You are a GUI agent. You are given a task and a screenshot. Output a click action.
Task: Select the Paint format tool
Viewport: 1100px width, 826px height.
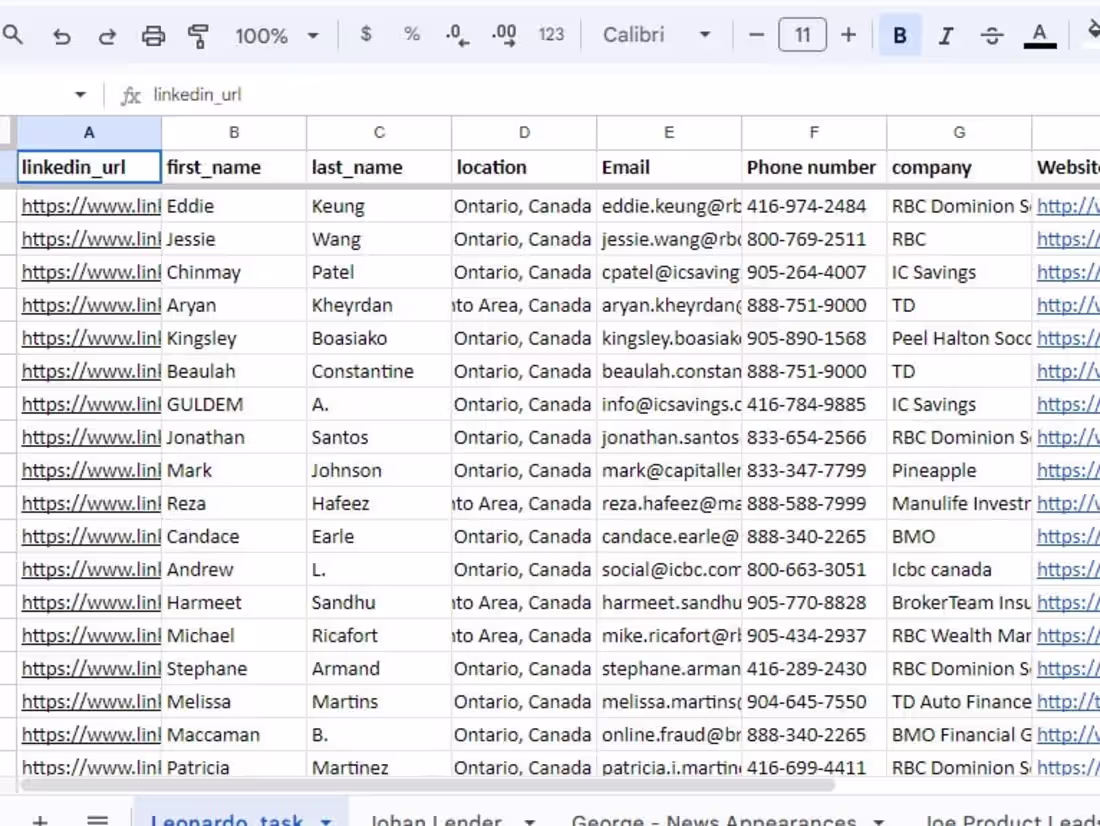tap(199, 35)
